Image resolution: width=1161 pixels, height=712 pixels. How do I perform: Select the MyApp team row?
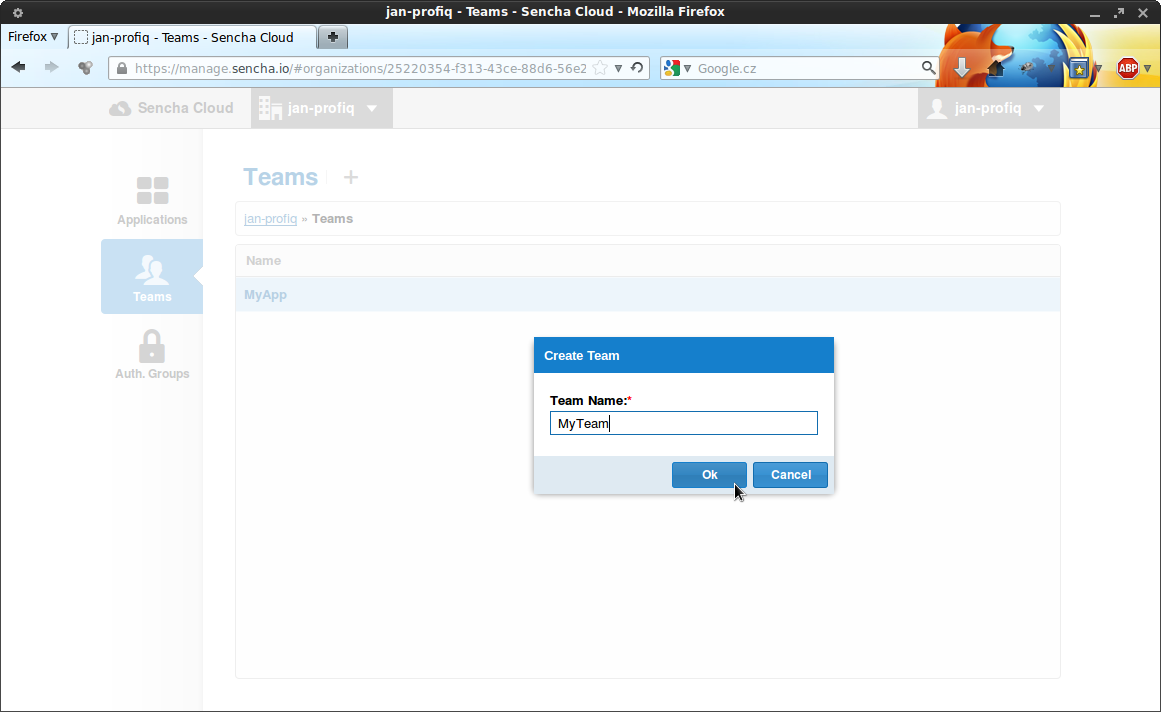(648, 295)
